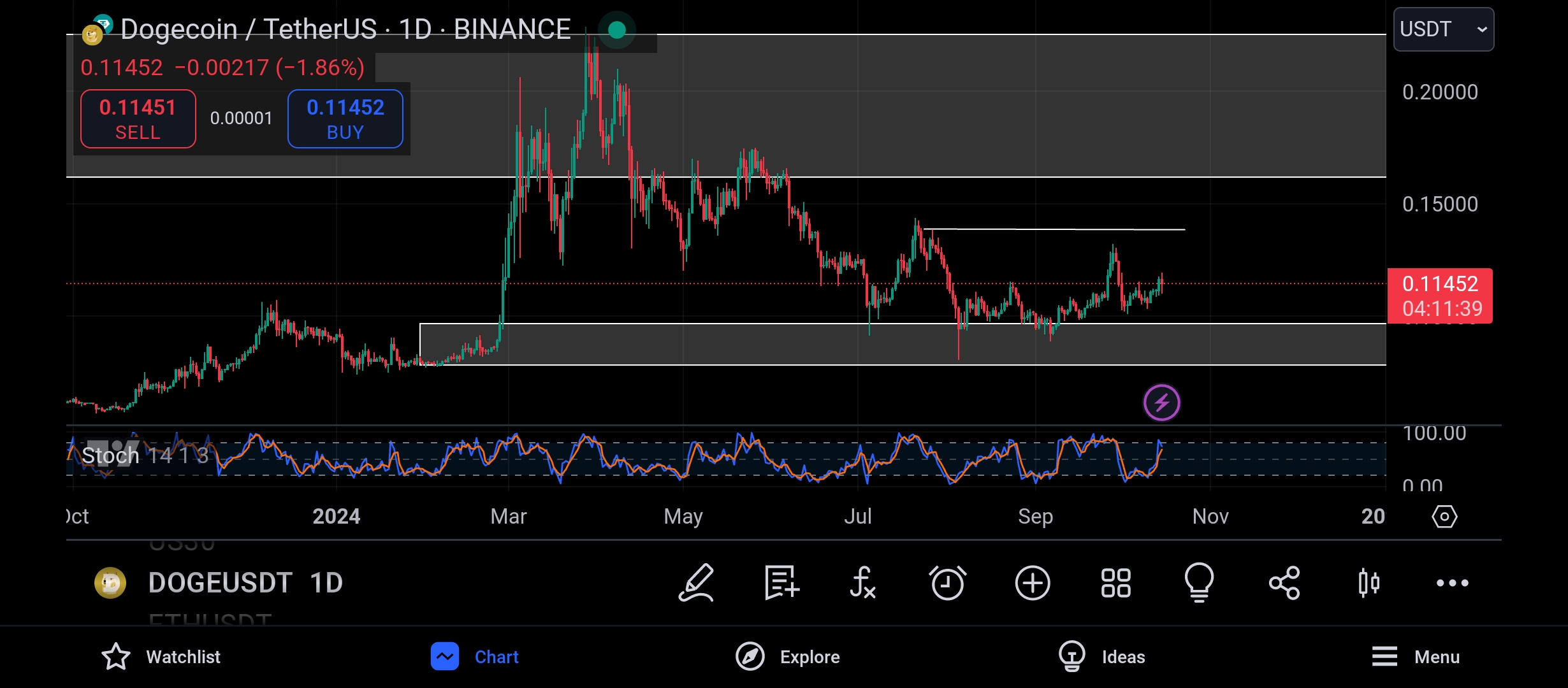This screenshot has height=688, width=1568.
Task: Open the chart layout grid selector
Action: pos(1116,583)
